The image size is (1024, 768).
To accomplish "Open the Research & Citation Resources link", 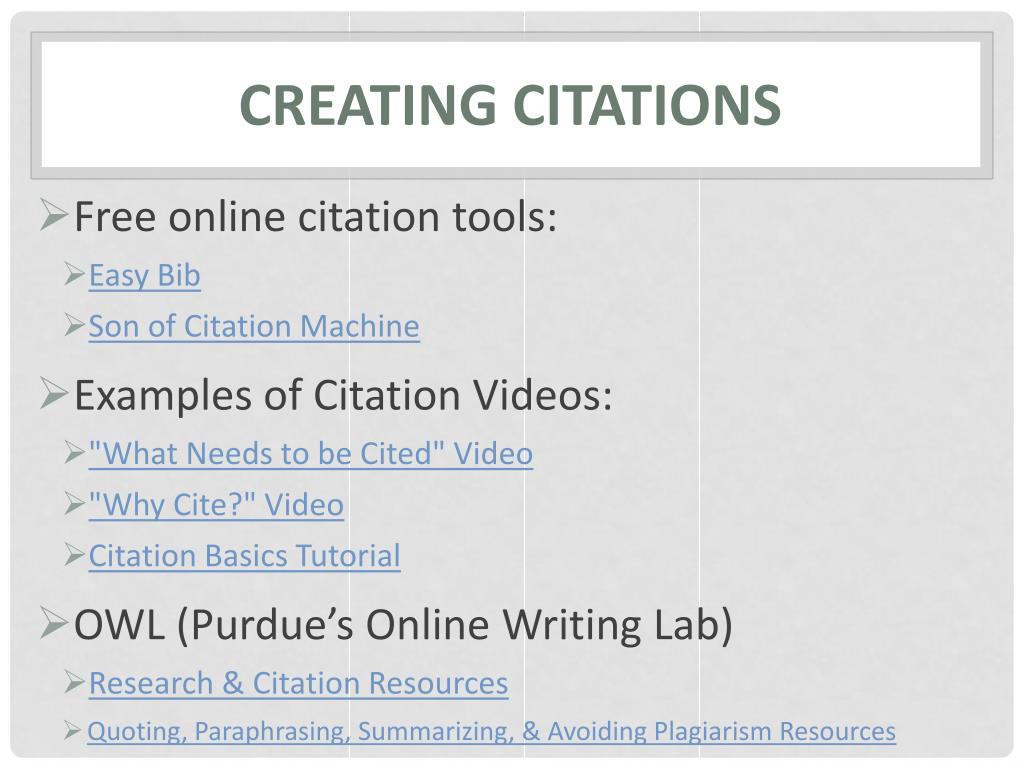I will pos(298,683).
